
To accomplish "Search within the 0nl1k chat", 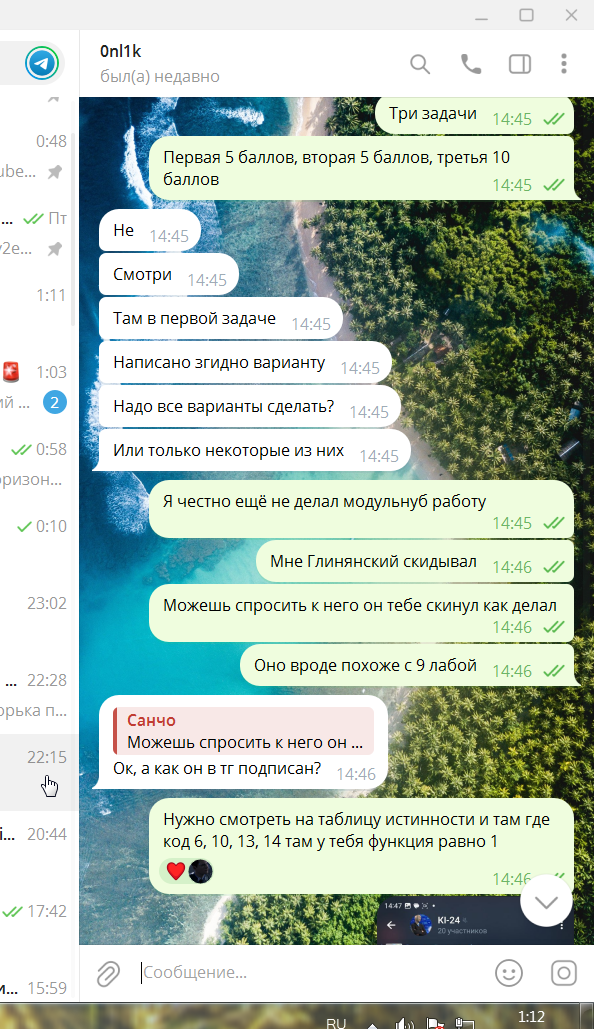I will tap(420, 64).
